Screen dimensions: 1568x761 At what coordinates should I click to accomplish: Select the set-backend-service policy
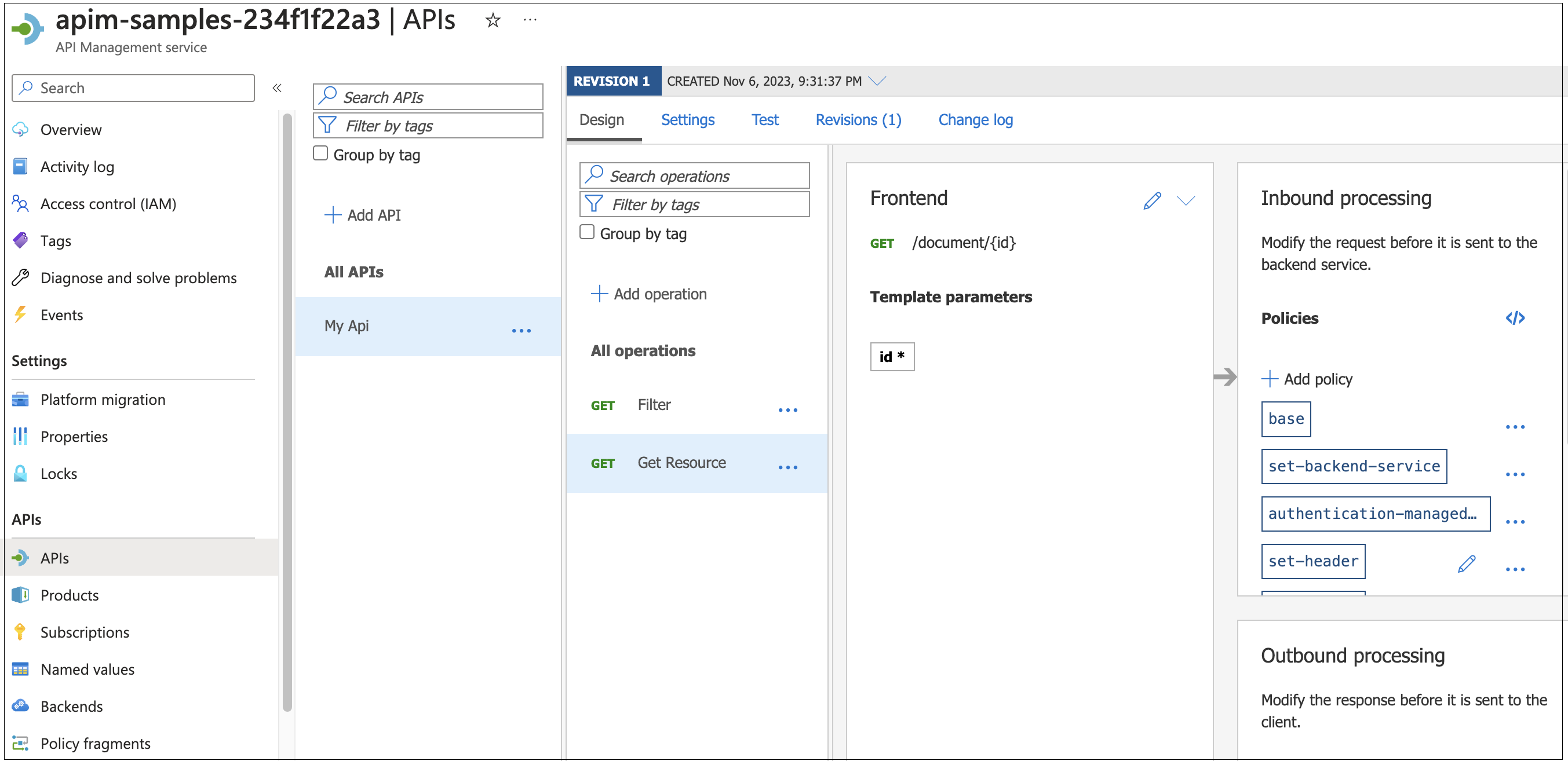1354,467
